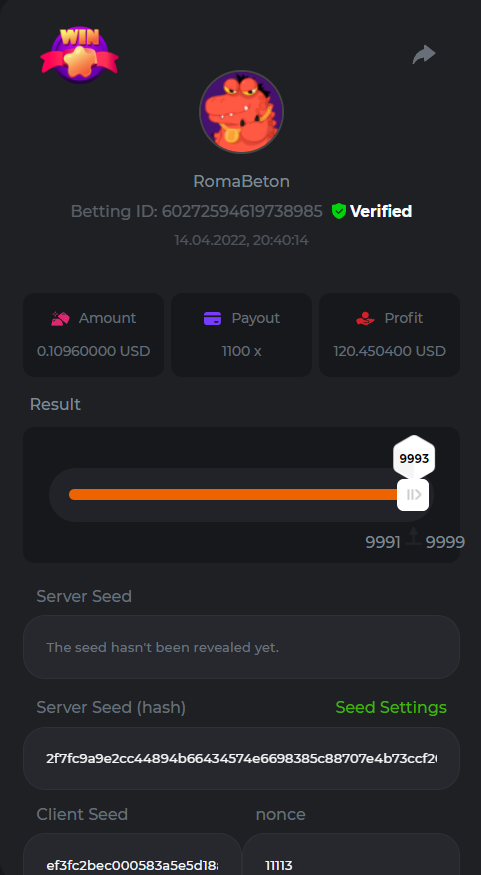Image resolution: width=481 pixels, height=875 pixels.
Task: Click the Server Seed hash field
Action: click(x=241, y=758)
